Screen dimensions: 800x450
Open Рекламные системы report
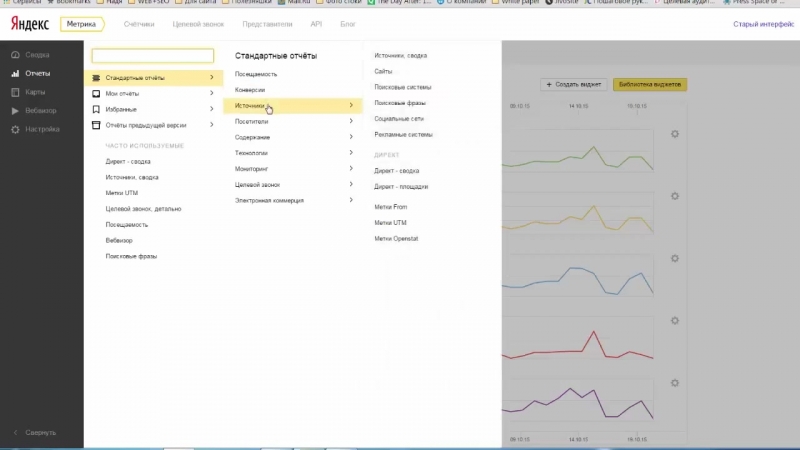pyautogui.click(x=403, y=135)
